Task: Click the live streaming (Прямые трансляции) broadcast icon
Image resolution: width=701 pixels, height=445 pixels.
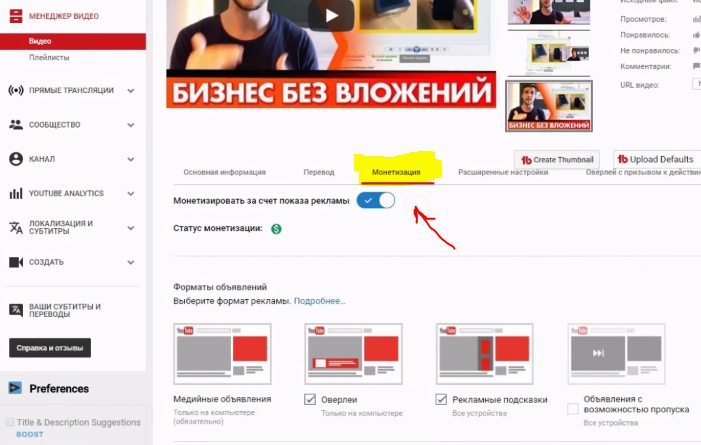Action: [16, 90]
